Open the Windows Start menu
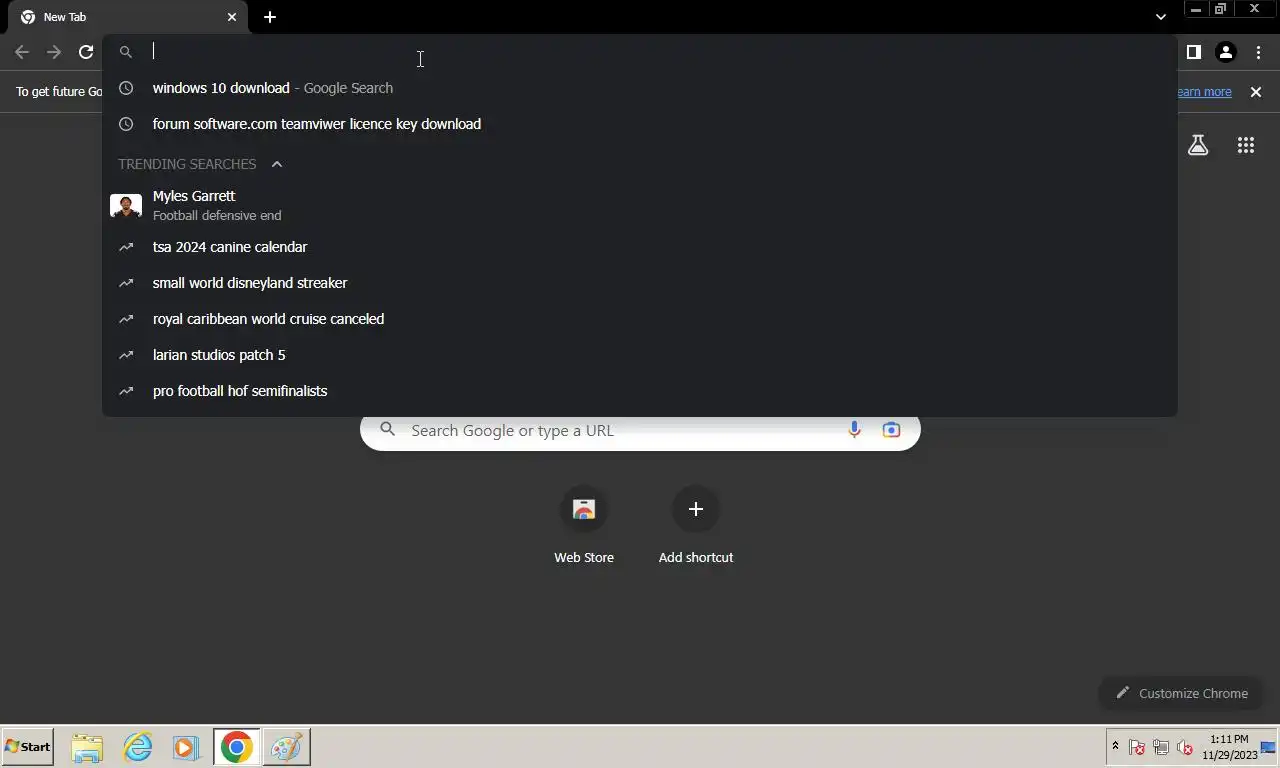The width and height of the screenshot is (1280, 768). [x=28, y=747]
